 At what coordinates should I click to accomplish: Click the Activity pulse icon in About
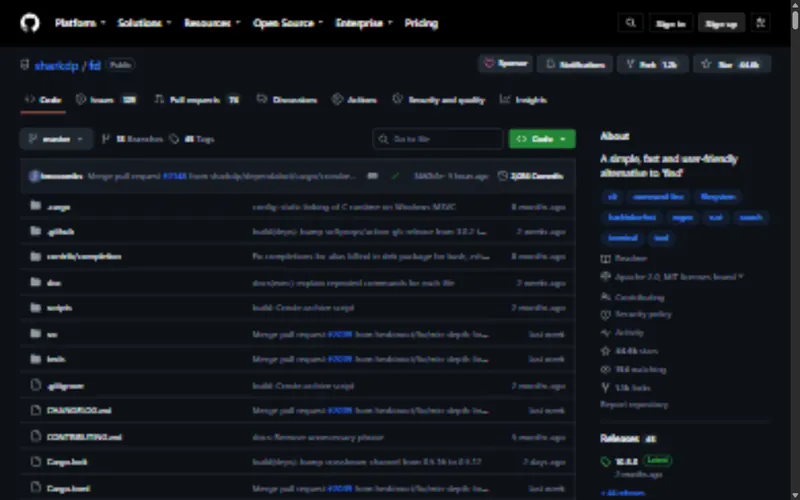(x=606, y=333)
